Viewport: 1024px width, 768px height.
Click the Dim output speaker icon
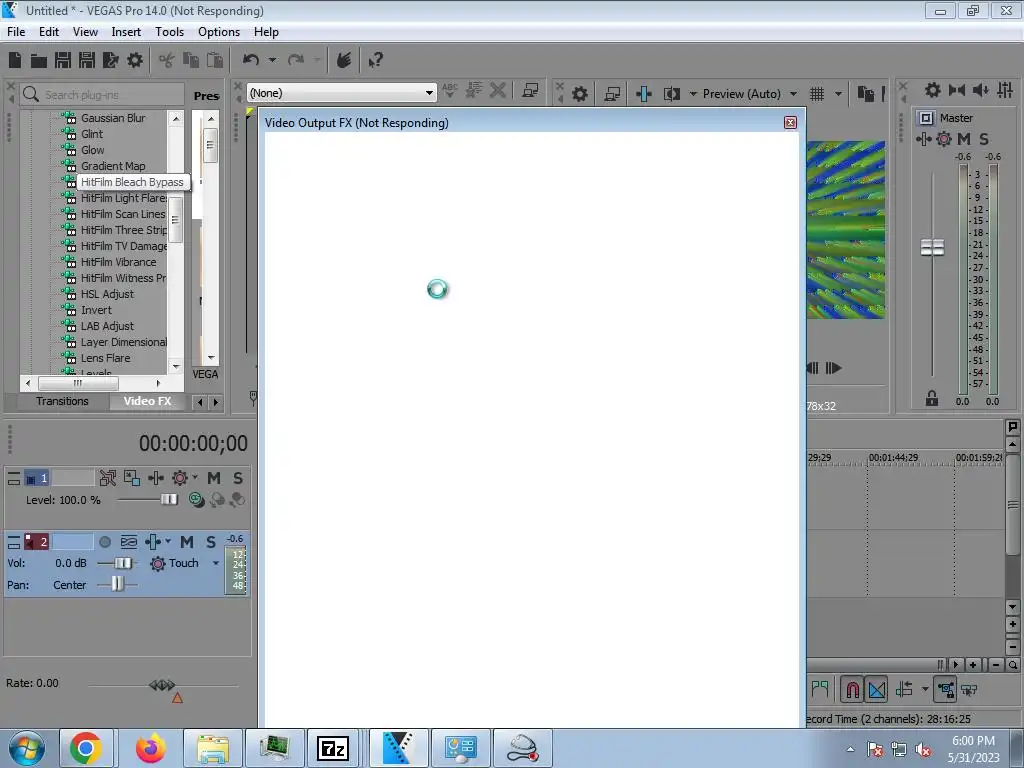(980, 90)
